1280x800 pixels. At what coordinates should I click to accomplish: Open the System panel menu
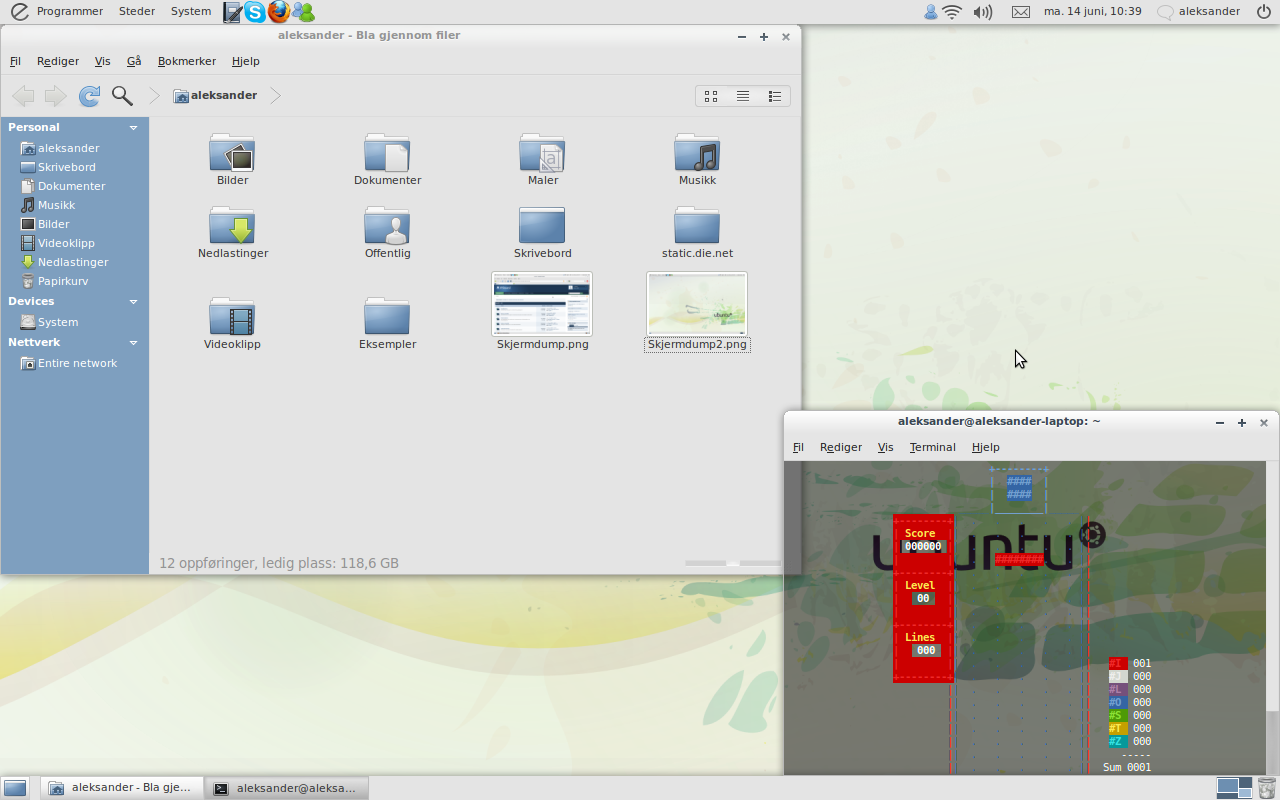[x=191, y=12]
